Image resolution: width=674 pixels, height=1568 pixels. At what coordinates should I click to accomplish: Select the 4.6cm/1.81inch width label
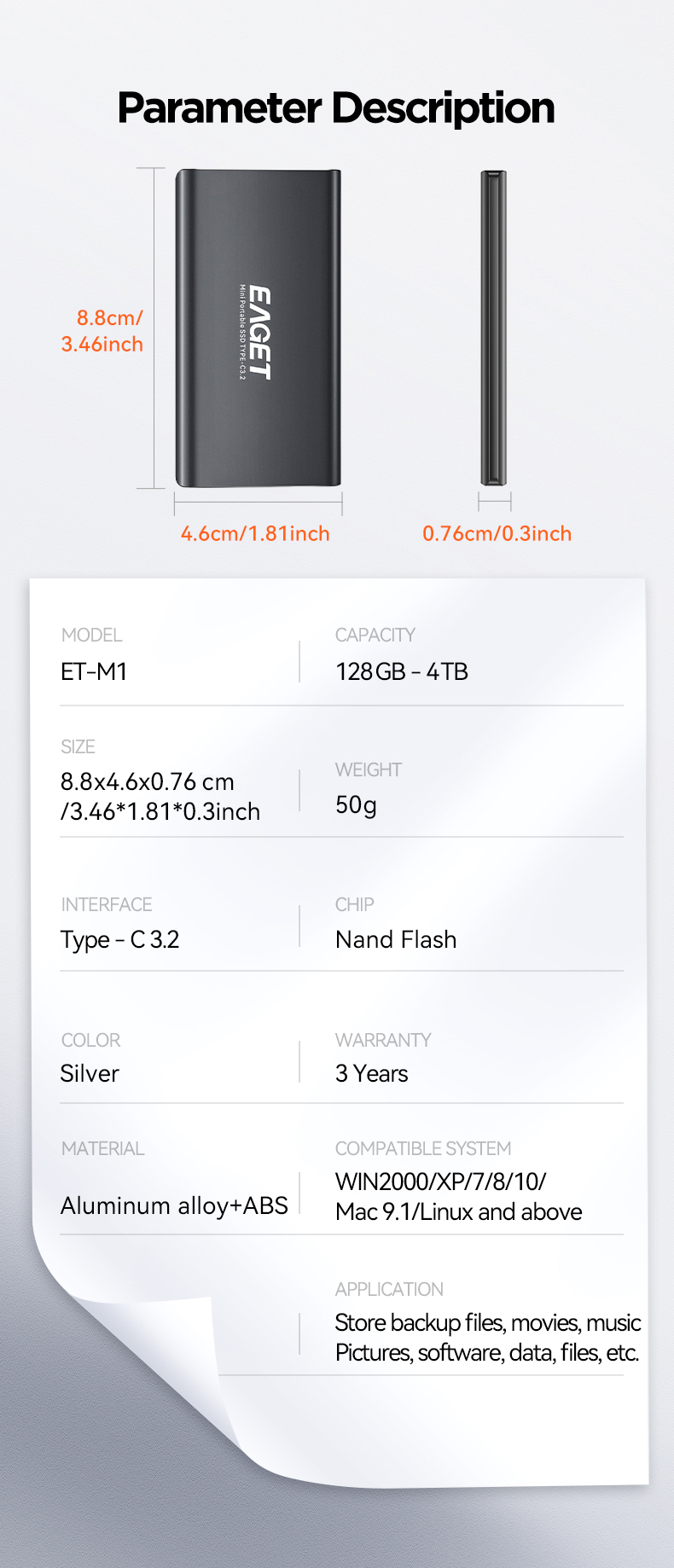[x=255, y=534]
